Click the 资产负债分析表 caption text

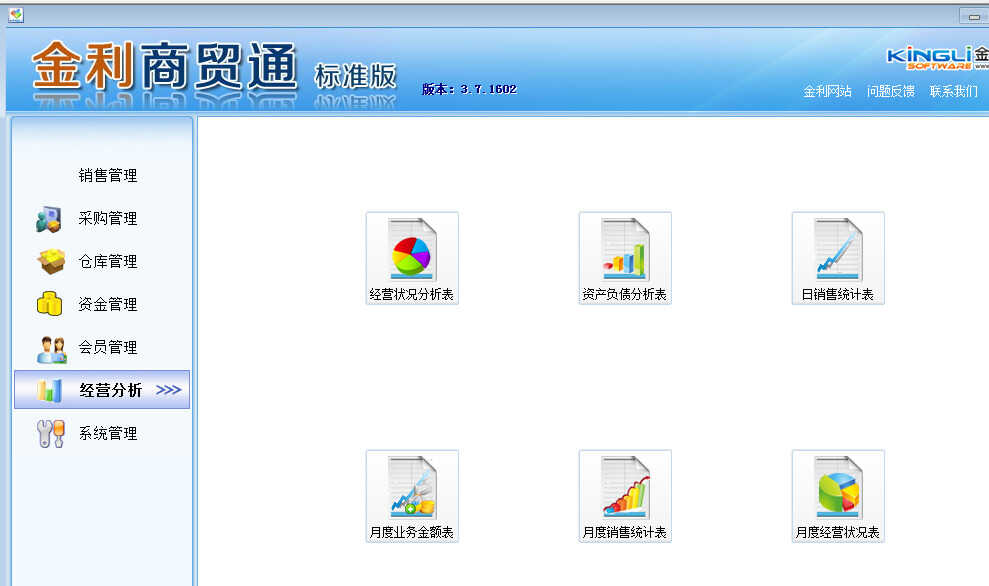624,295
